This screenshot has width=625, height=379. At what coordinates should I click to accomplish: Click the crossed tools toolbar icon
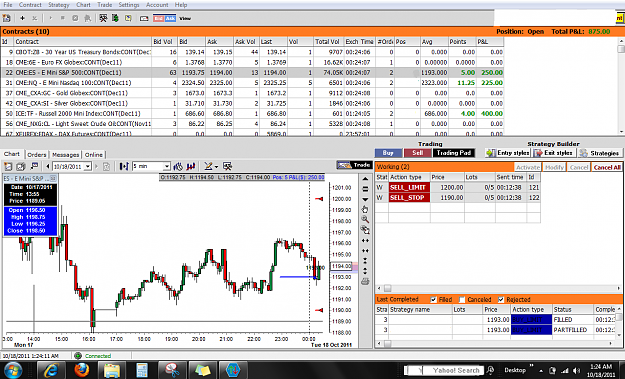click(x=103, y=18)
